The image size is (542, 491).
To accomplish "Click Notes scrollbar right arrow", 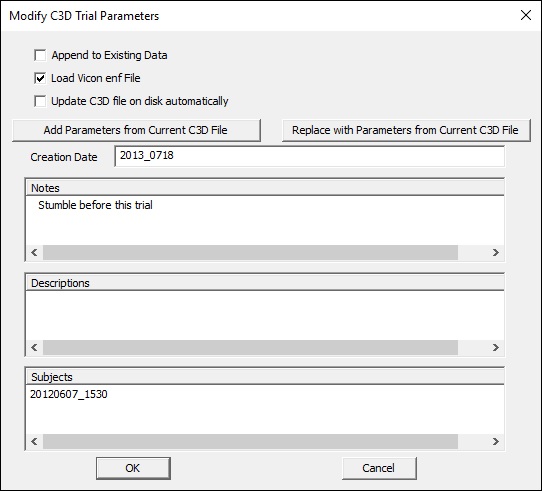I will point(496,252).
